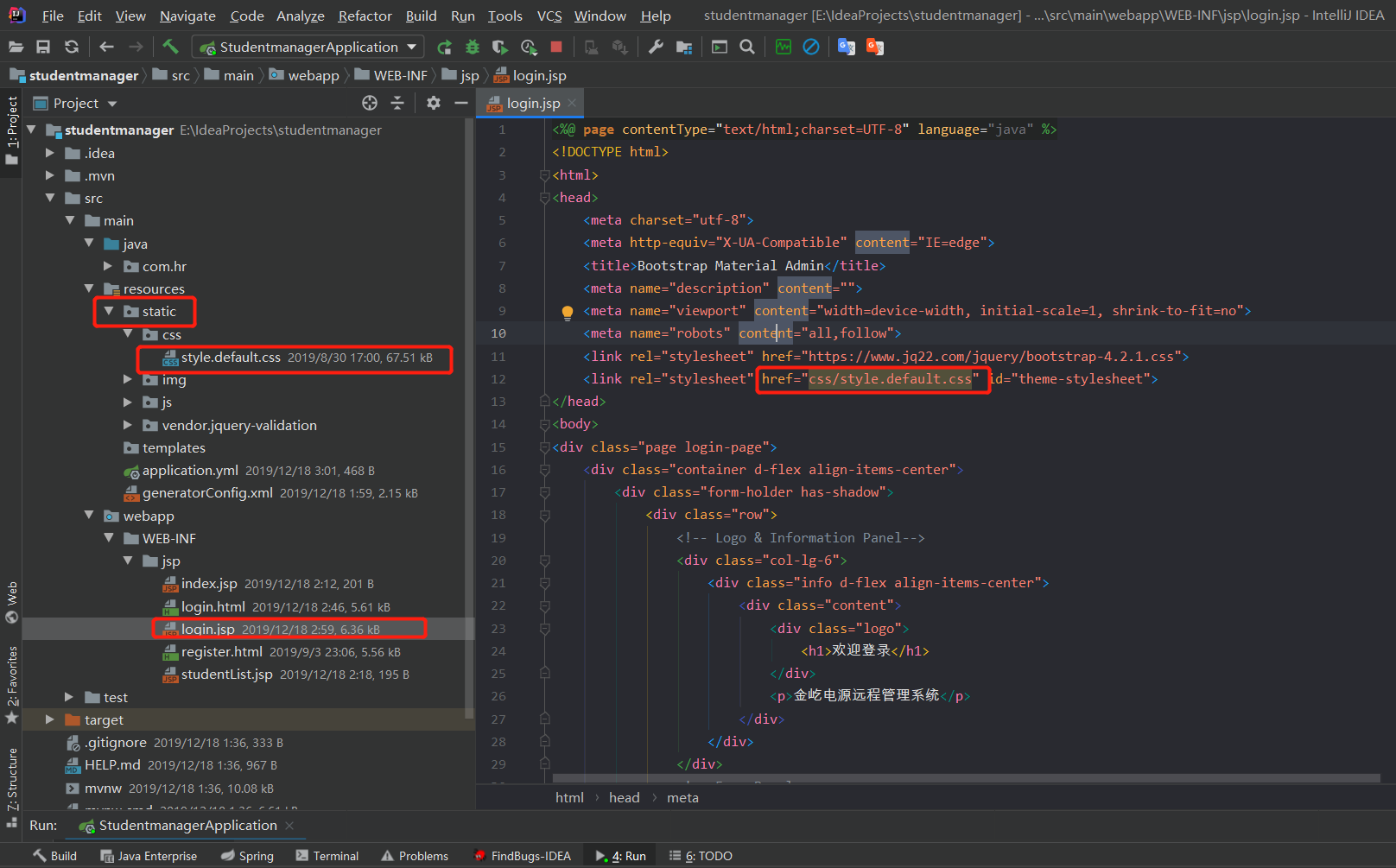Start debugging with the bug icon

[473, 47]
